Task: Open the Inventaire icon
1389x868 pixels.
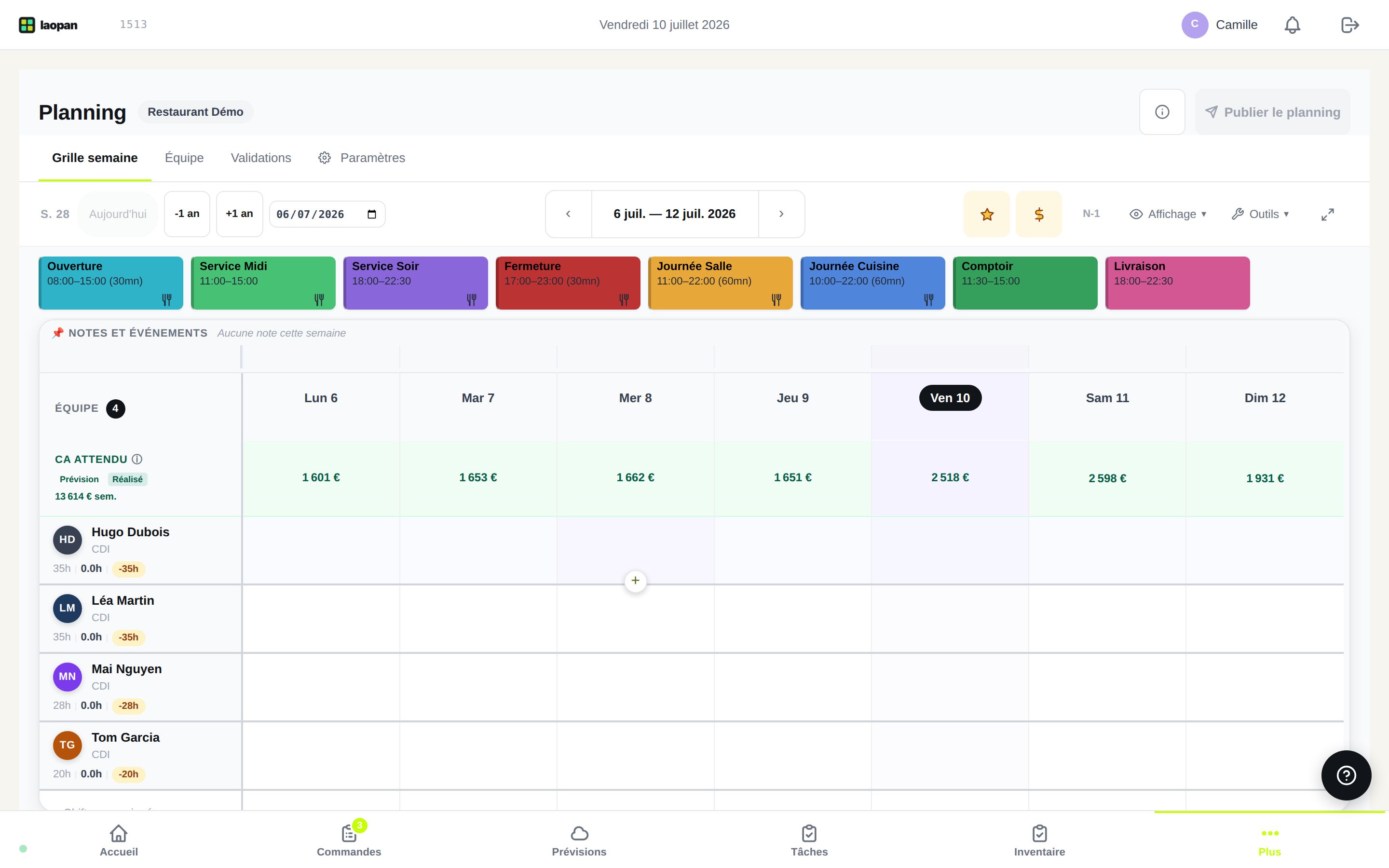Action: point(1039,833)
